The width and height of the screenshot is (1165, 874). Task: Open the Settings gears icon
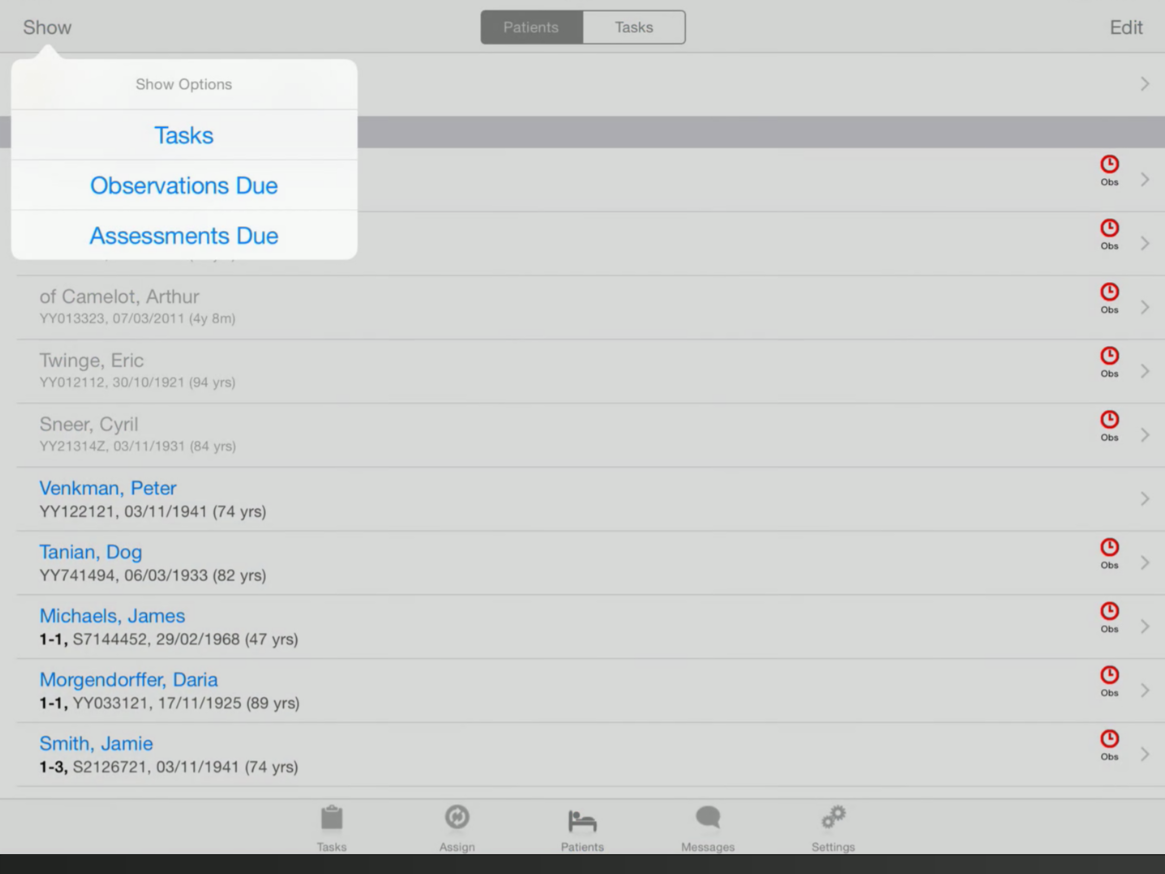833,819
